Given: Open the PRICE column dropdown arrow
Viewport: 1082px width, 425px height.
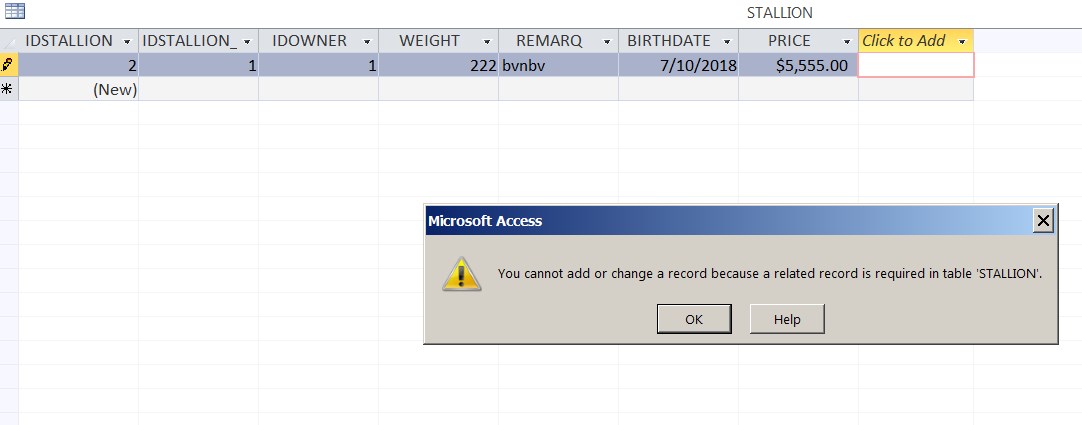Looking at the screenshot, I should click(847, 42).
